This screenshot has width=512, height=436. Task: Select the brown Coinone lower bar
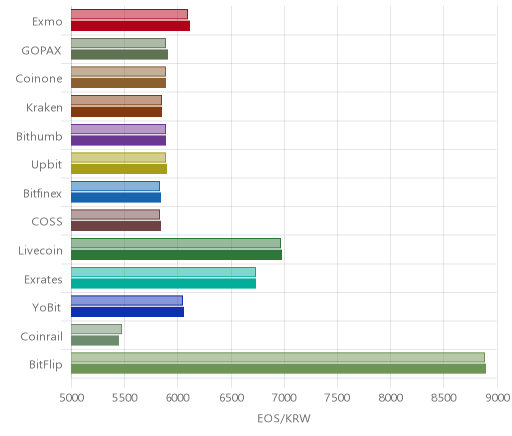pos(118,83)
